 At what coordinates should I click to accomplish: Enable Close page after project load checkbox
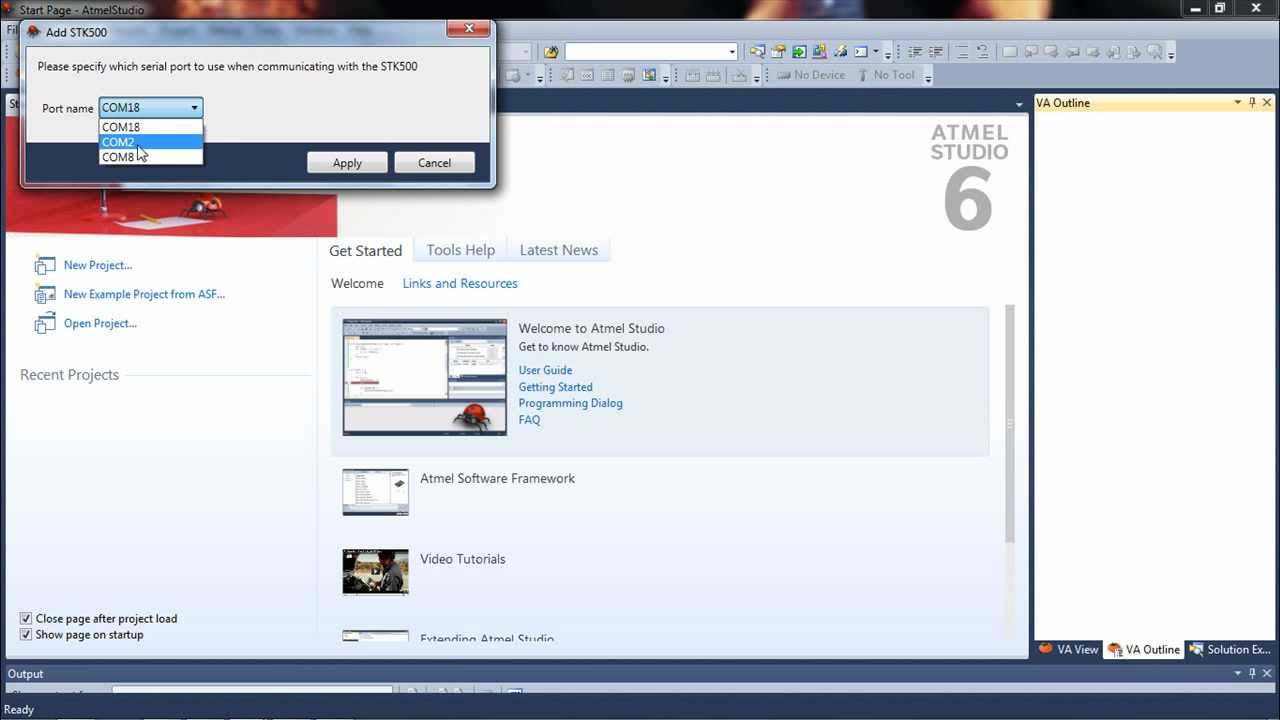[26, 619]
